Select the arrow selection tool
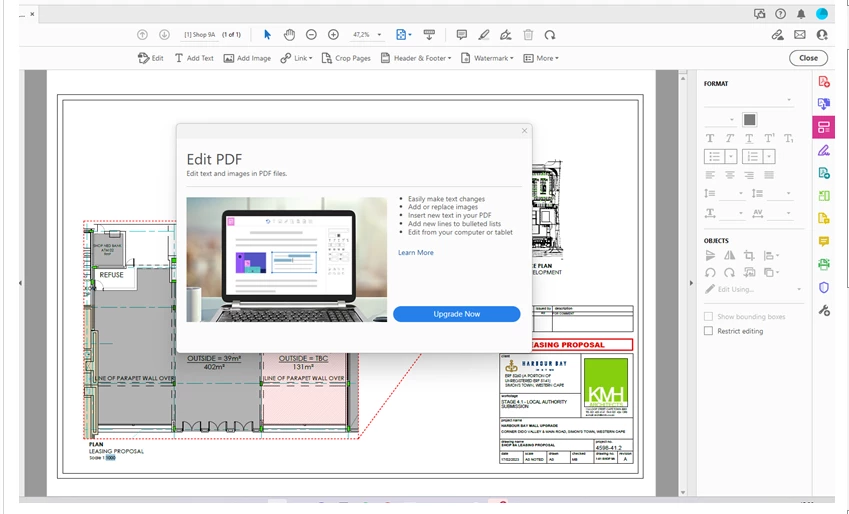Viewport: 849px width, 514px height. click(267, 35)
